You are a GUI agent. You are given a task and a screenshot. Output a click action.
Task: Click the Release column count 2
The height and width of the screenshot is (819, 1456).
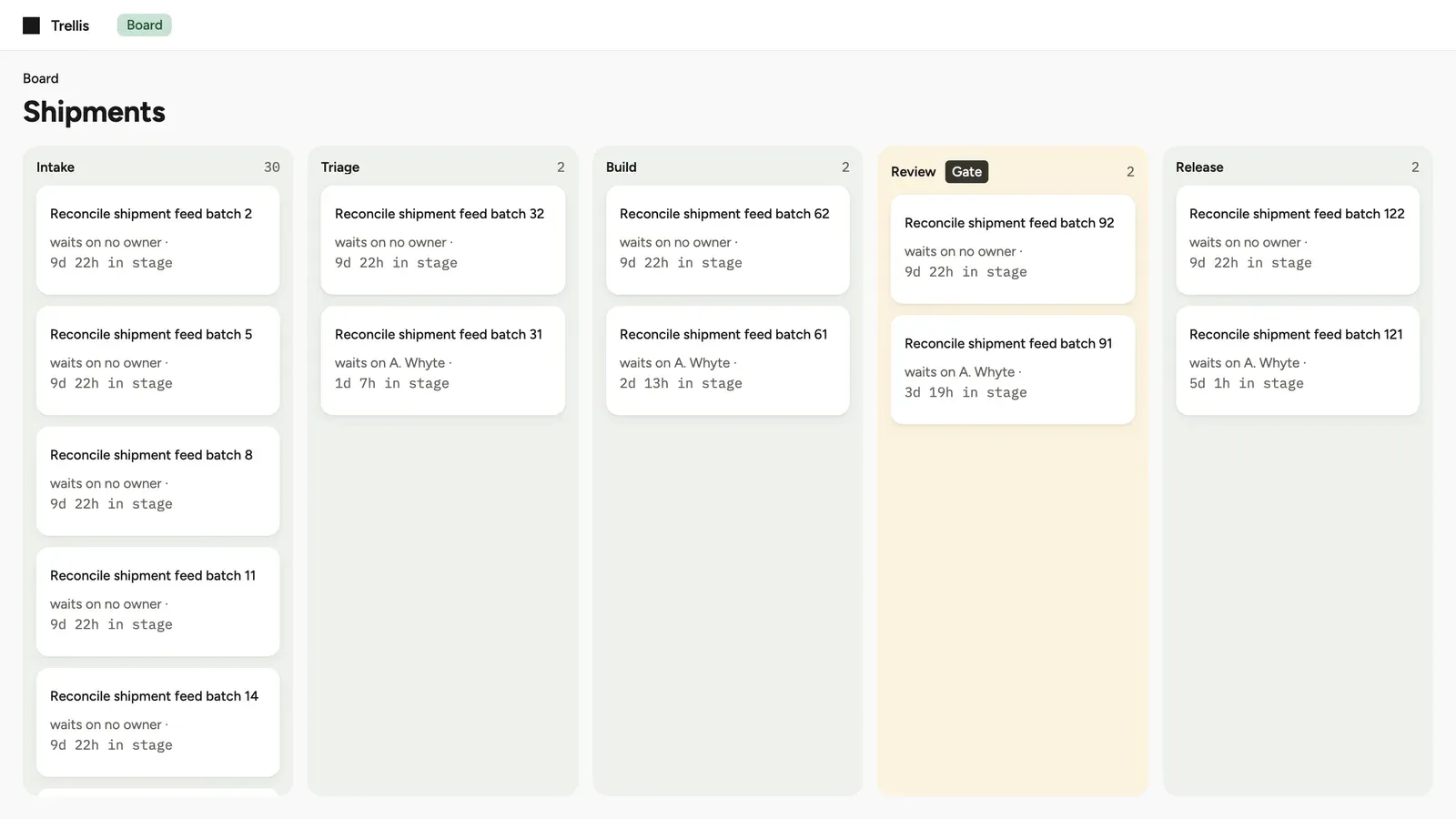coord(1415,167)
